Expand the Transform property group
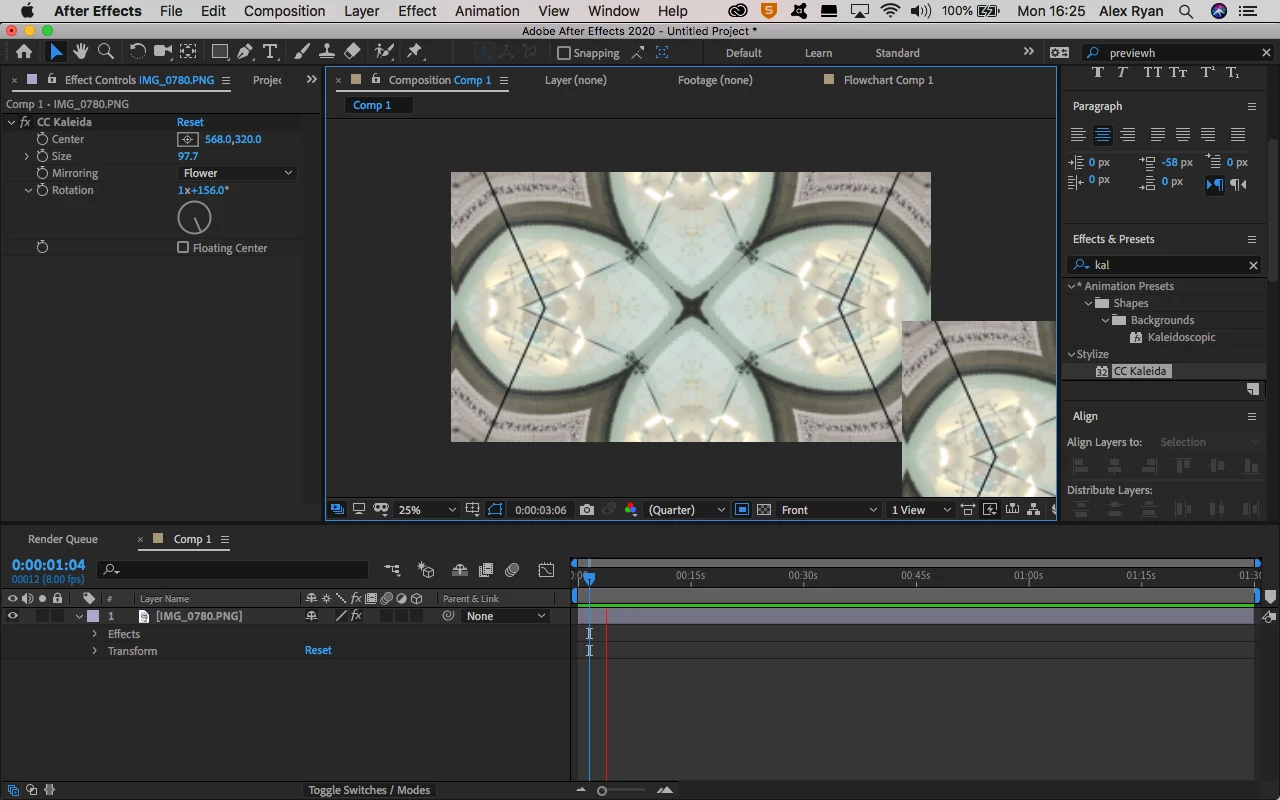This screenshot has height=800, width=1280. (95, 651)
